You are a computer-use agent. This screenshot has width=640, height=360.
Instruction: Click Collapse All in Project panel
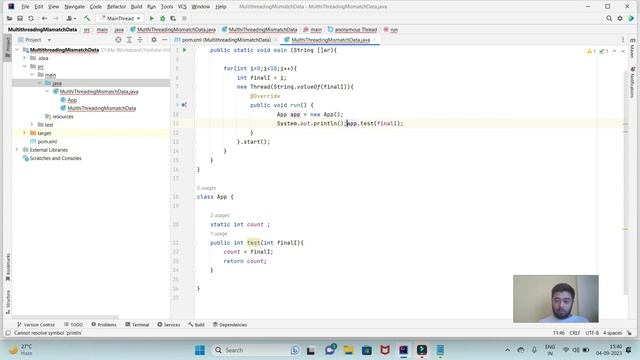pyautogui.click(x=140, y=40)
